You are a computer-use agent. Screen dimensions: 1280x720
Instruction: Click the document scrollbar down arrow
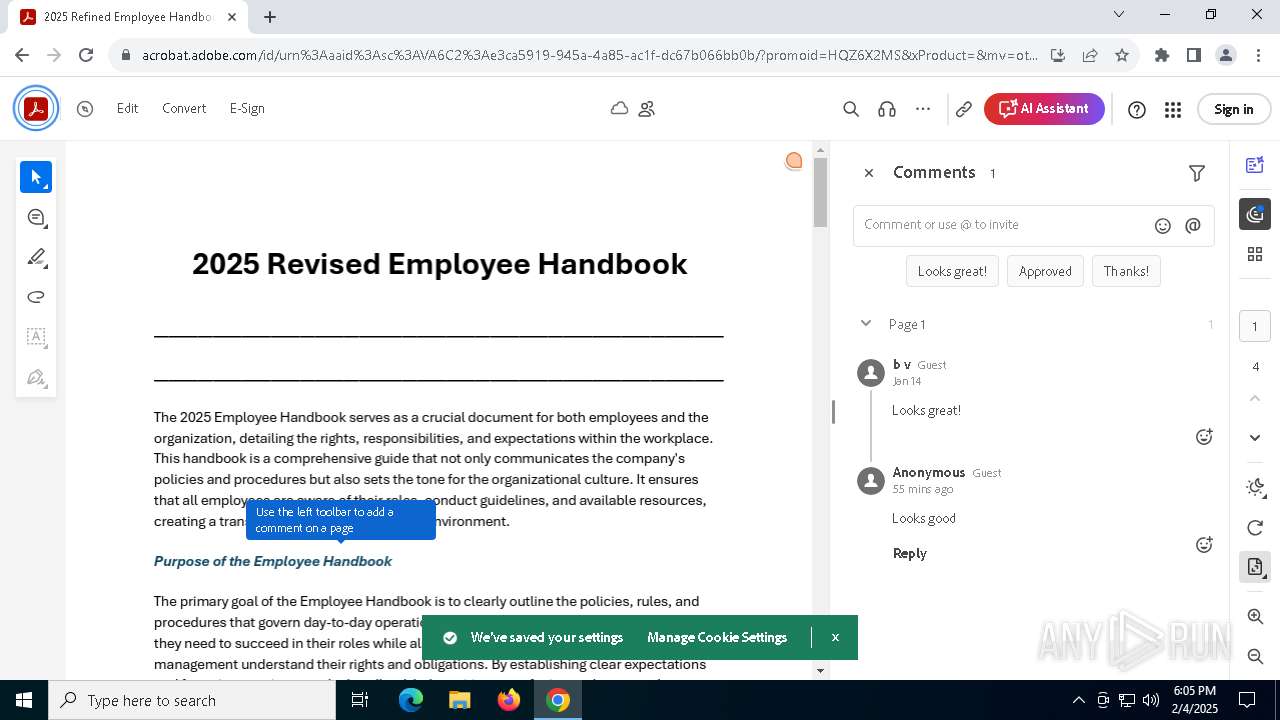820,671
